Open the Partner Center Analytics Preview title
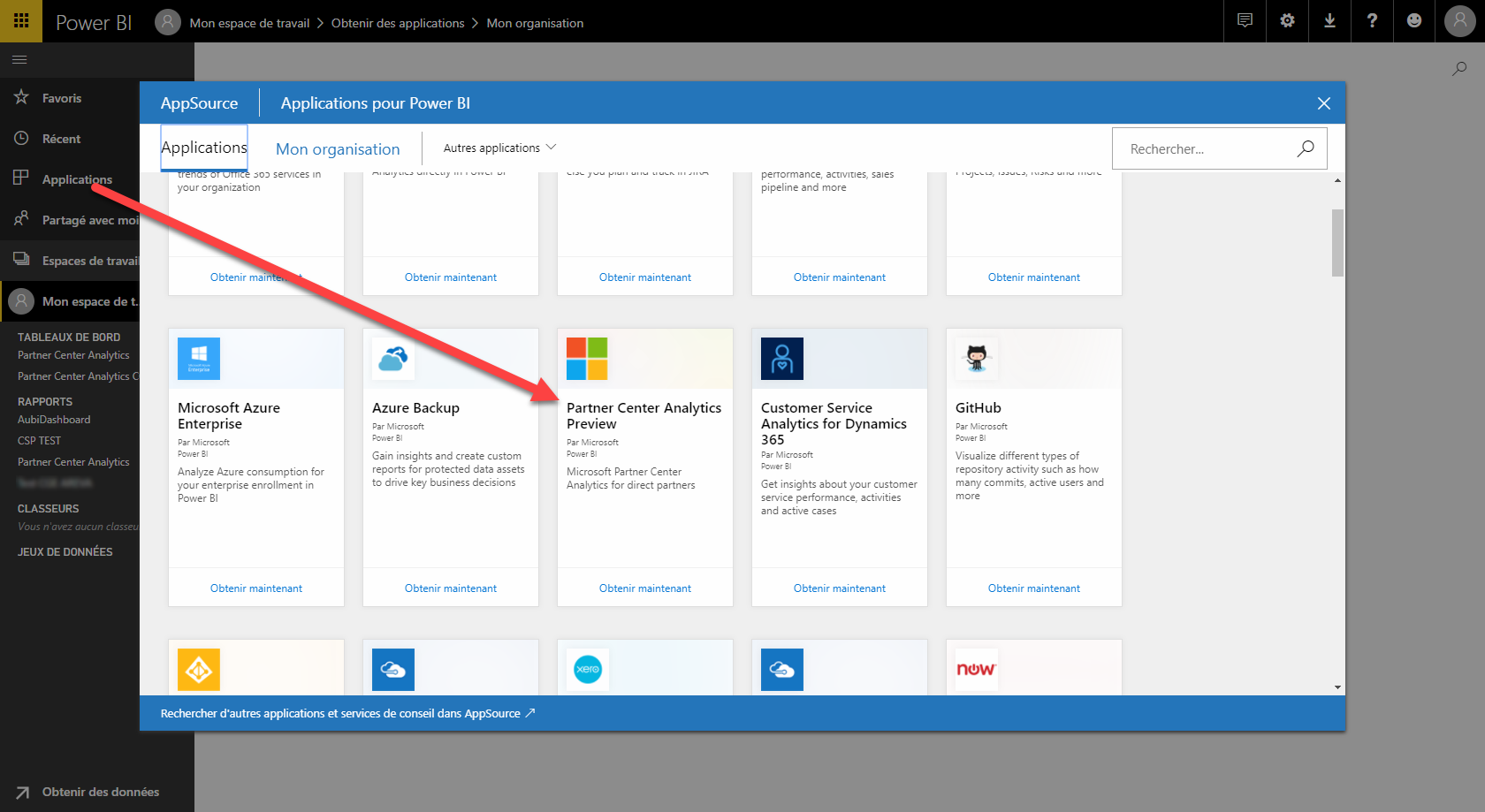The height and width of the screenshot is (812, 1485). click(x=643, y=415)
